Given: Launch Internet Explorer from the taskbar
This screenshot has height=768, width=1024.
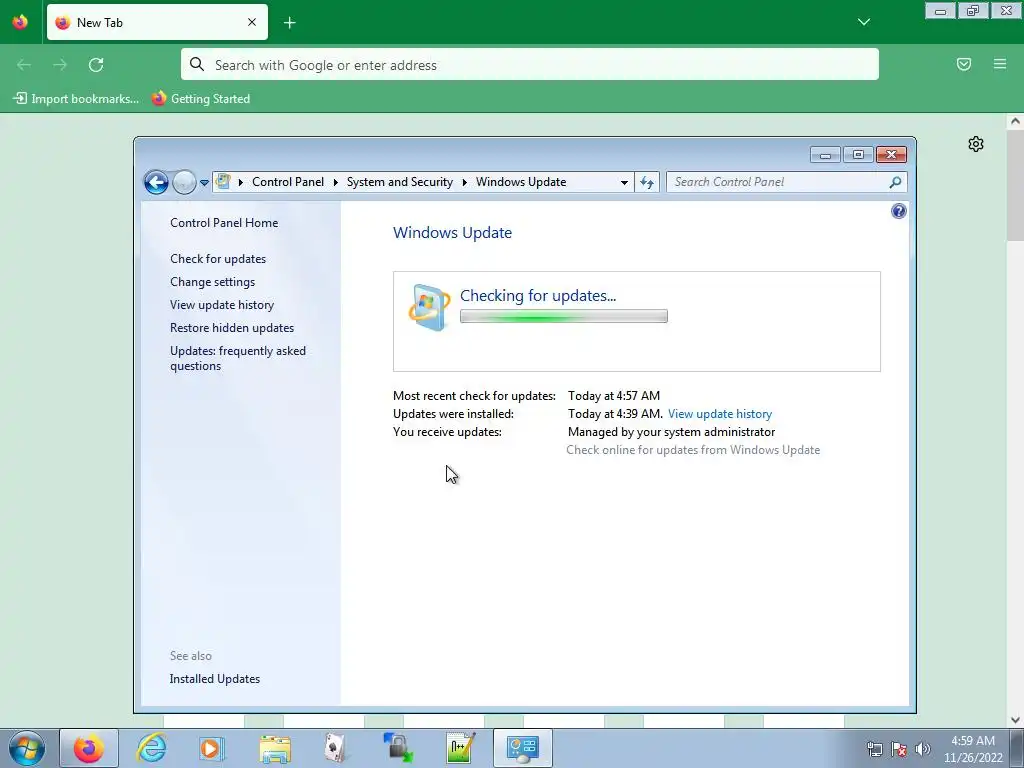Looking at the screenshot, I should 151,748.
